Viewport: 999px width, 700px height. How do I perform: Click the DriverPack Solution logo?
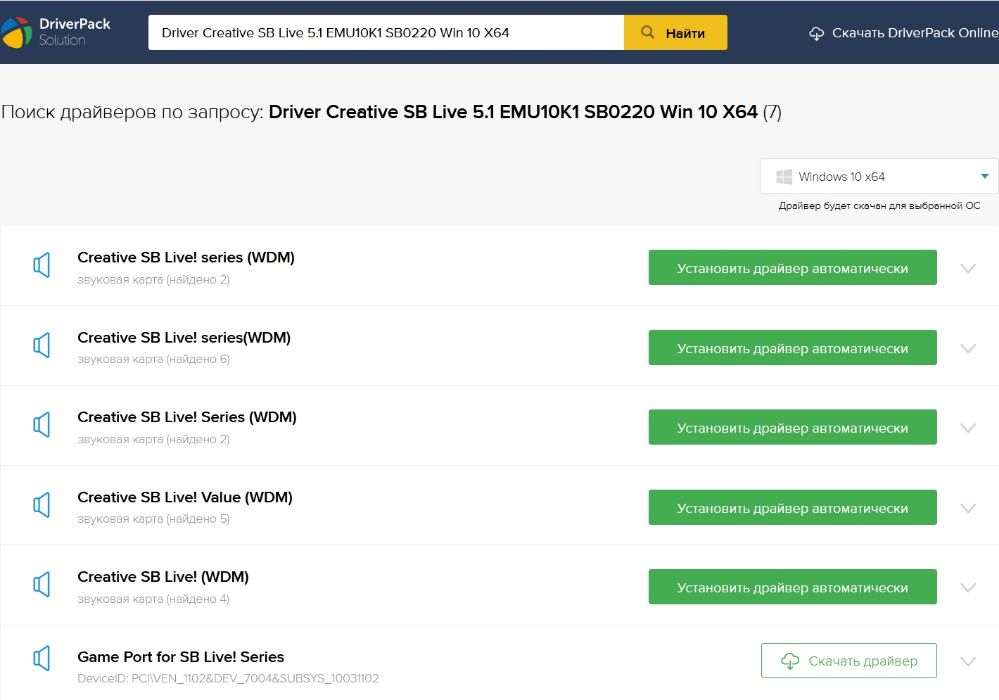click(58, 32)
